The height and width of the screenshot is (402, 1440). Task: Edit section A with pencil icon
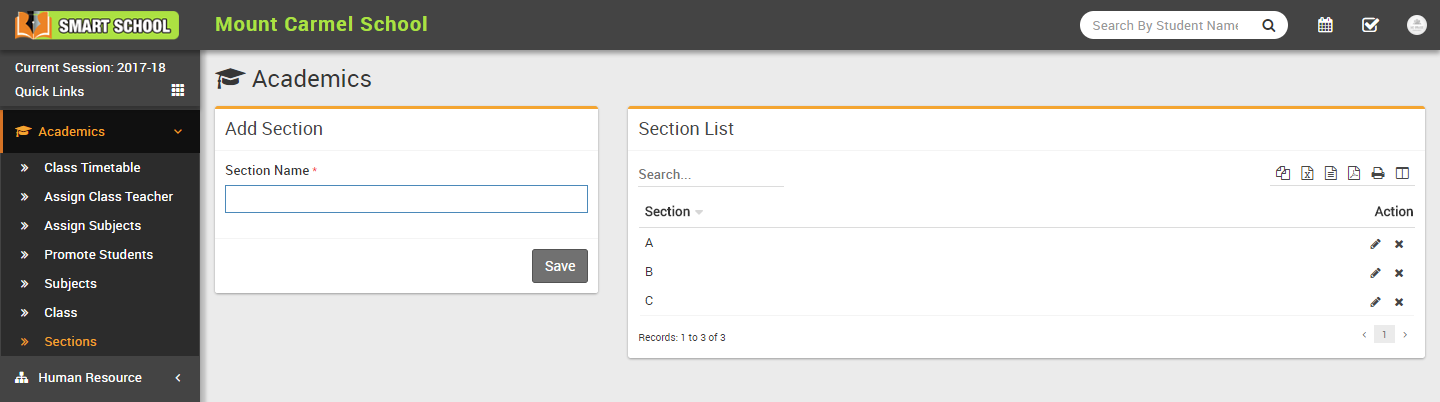click(x=1375, y=244)
